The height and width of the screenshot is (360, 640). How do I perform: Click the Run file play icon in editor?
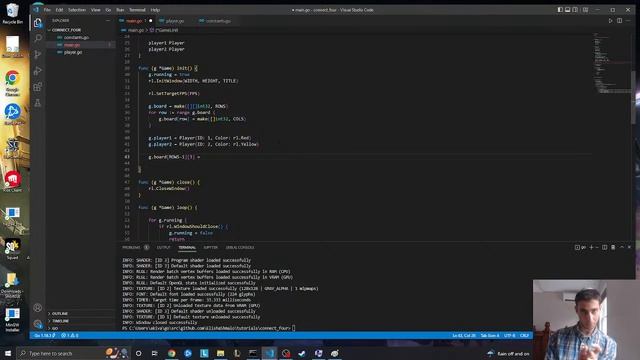click(611, 20)
